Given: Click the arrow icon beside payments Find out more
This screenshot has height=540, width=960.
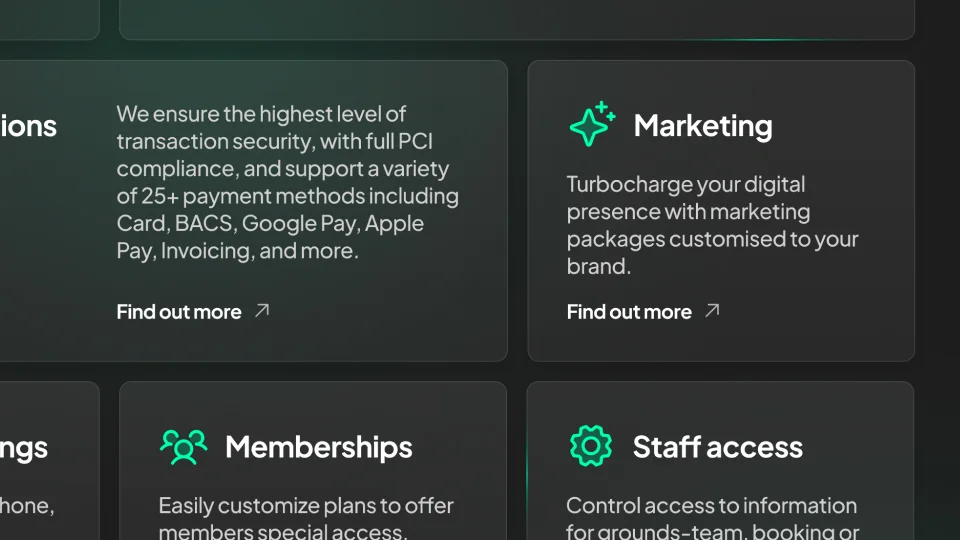Looking at the screenshot, I should (262, 311).
